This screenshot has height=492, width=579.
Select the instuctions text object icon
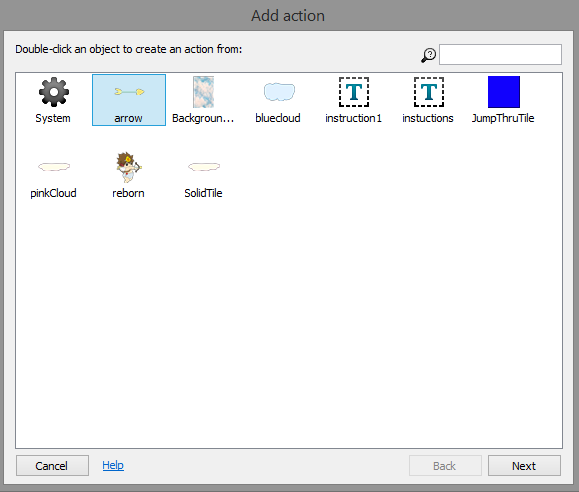point(429,92)
